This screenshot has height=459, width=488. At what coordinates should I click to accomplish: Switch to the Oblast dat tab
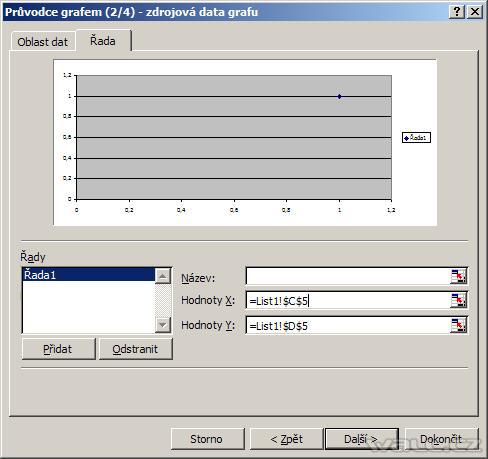(43, 42)
